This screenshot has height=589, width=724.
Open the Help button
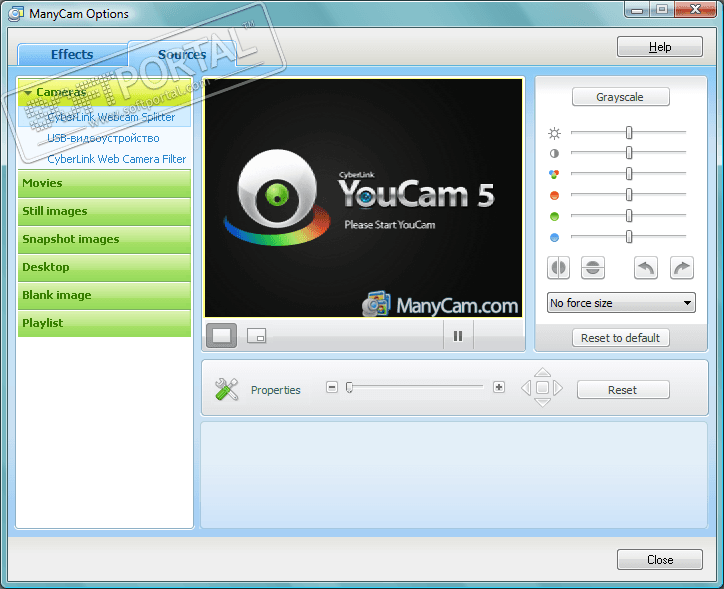[x=660, y=47]
